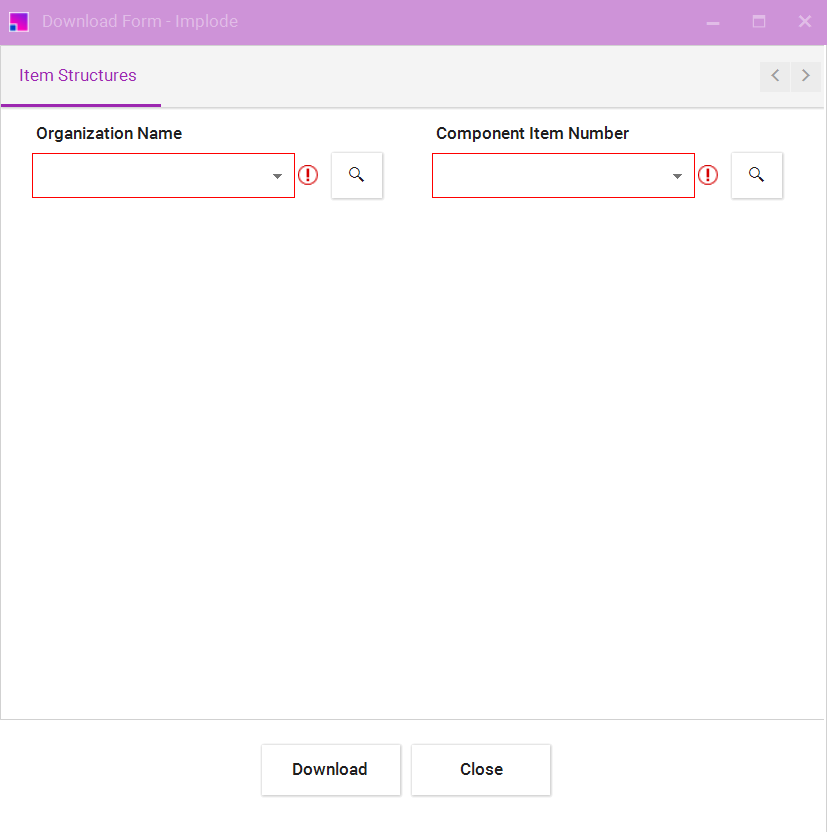
Task: Minimize the Download Form window
Action: coord(713,22)
